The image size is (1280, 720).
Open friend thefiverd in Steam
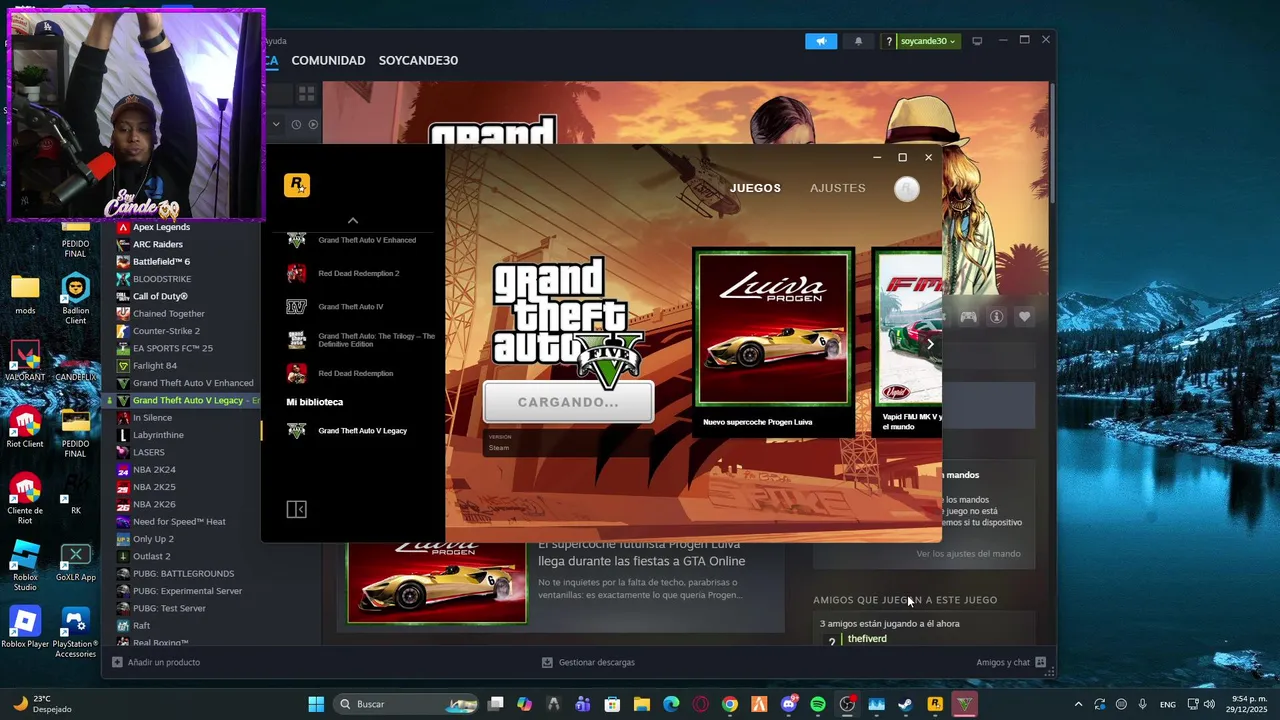point(866,639)
